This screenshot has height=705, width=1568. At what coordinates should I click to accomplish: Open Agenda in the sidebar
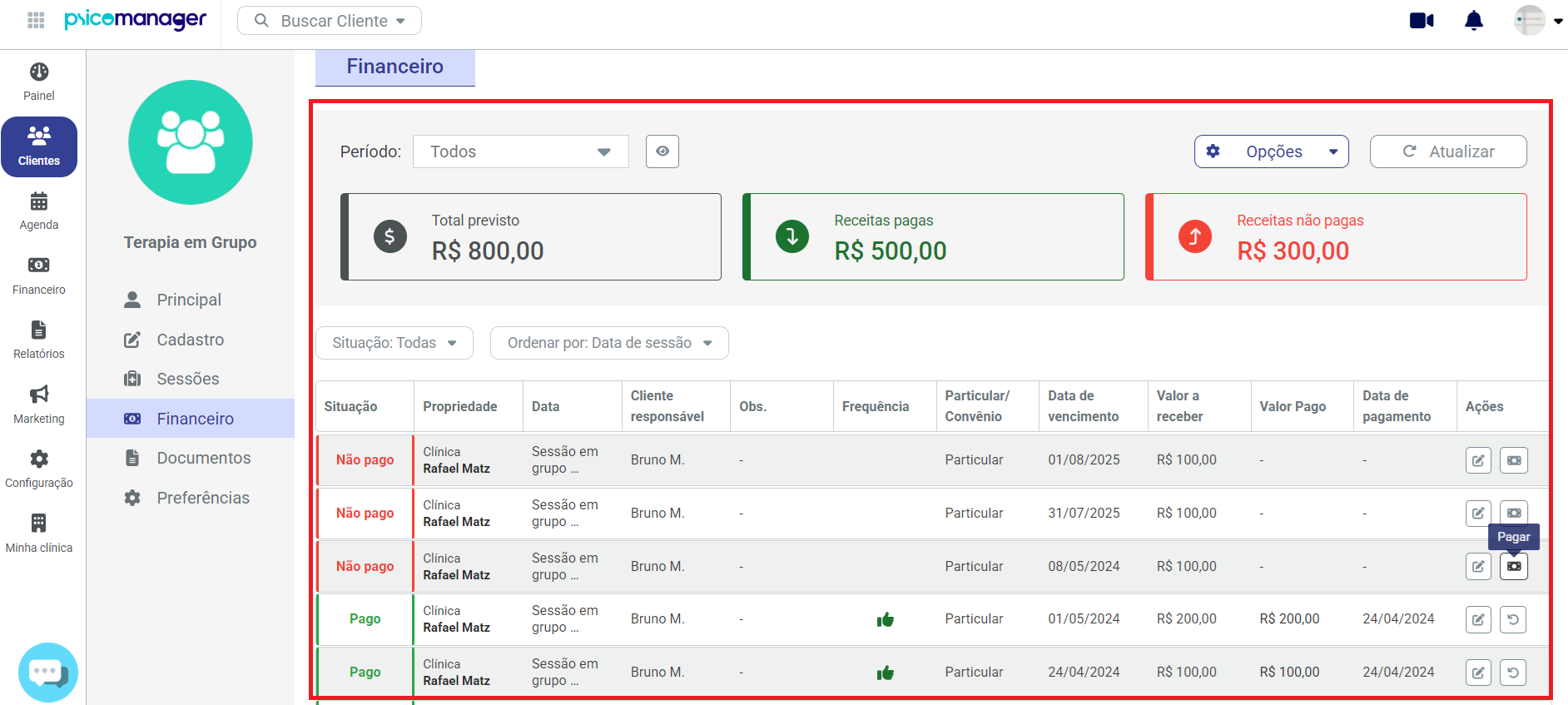39,211
